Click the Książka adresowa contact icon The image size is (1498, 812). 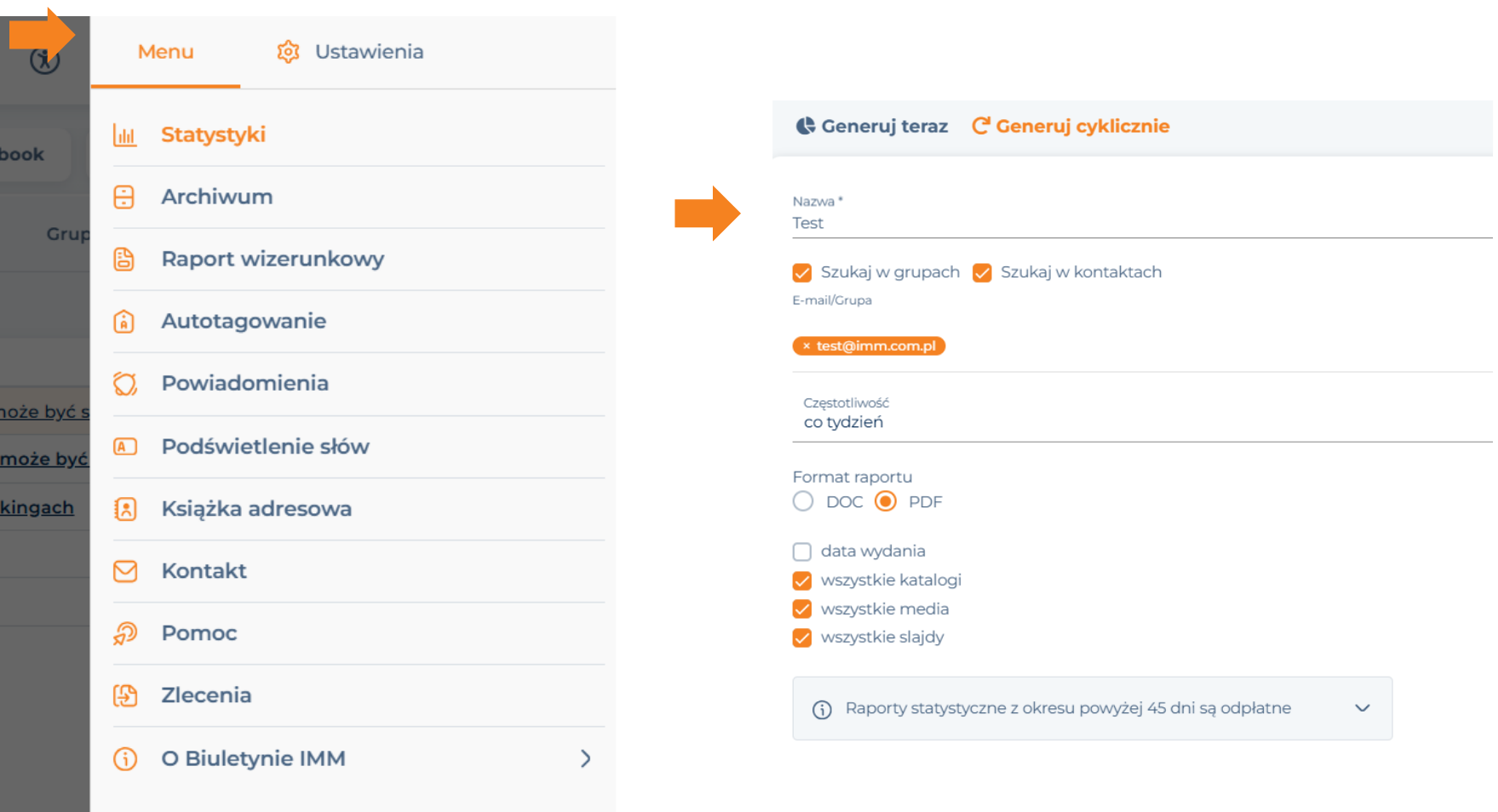point(125,509)
